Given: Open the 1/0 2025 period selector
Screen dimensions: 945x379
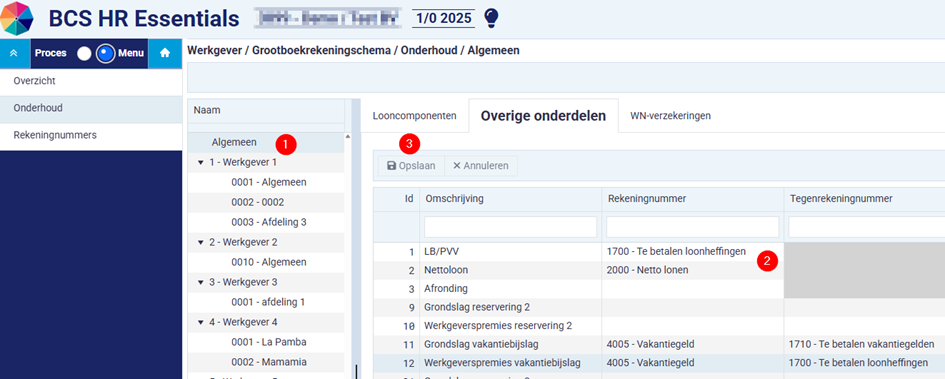Looking at the screenshot, I should tap(444, 18).
